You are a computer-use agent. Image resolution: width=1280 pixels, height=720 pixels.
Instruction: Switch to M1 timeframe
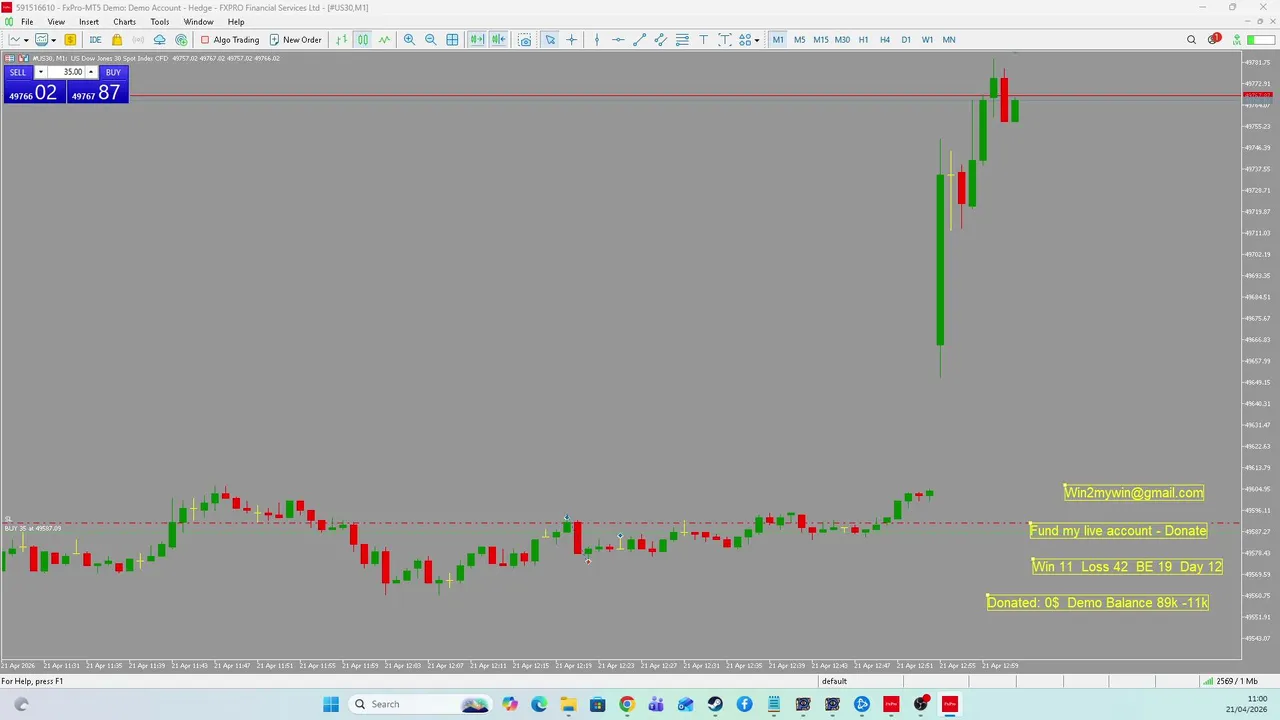778,40
